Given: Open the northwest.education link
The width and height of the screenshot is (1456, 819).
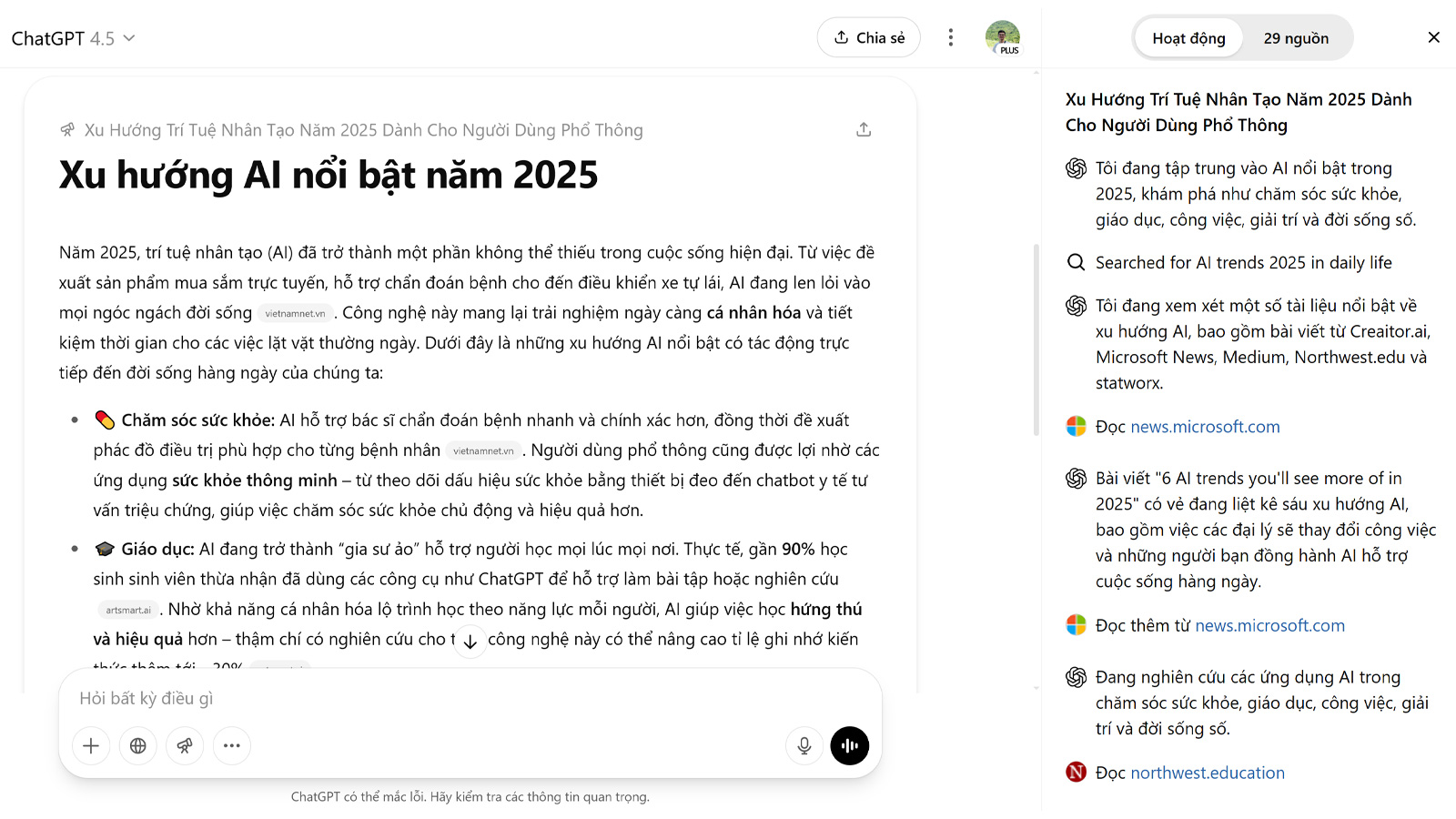Looking at the screenshot, I should pyautogui.click(x=1207, y=773).
